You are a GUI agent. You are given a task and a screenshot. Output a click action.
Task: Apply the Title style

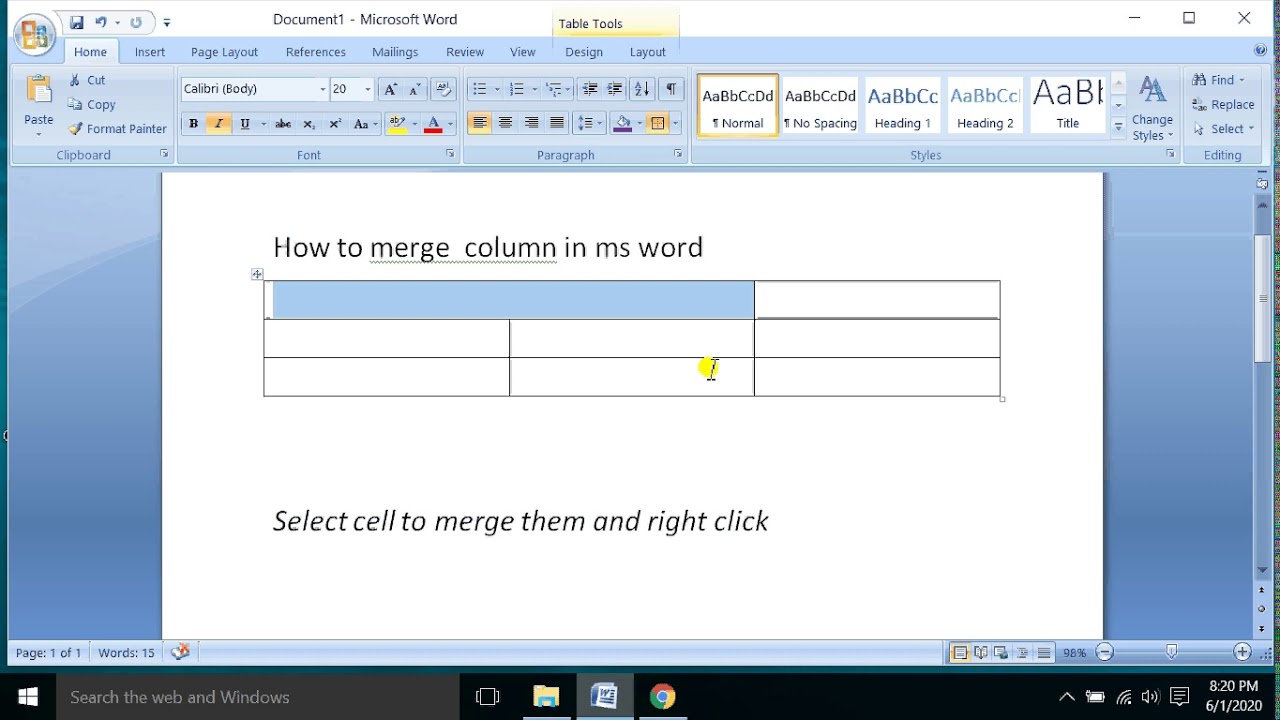pyautogui.click(x=1067, y=106)
